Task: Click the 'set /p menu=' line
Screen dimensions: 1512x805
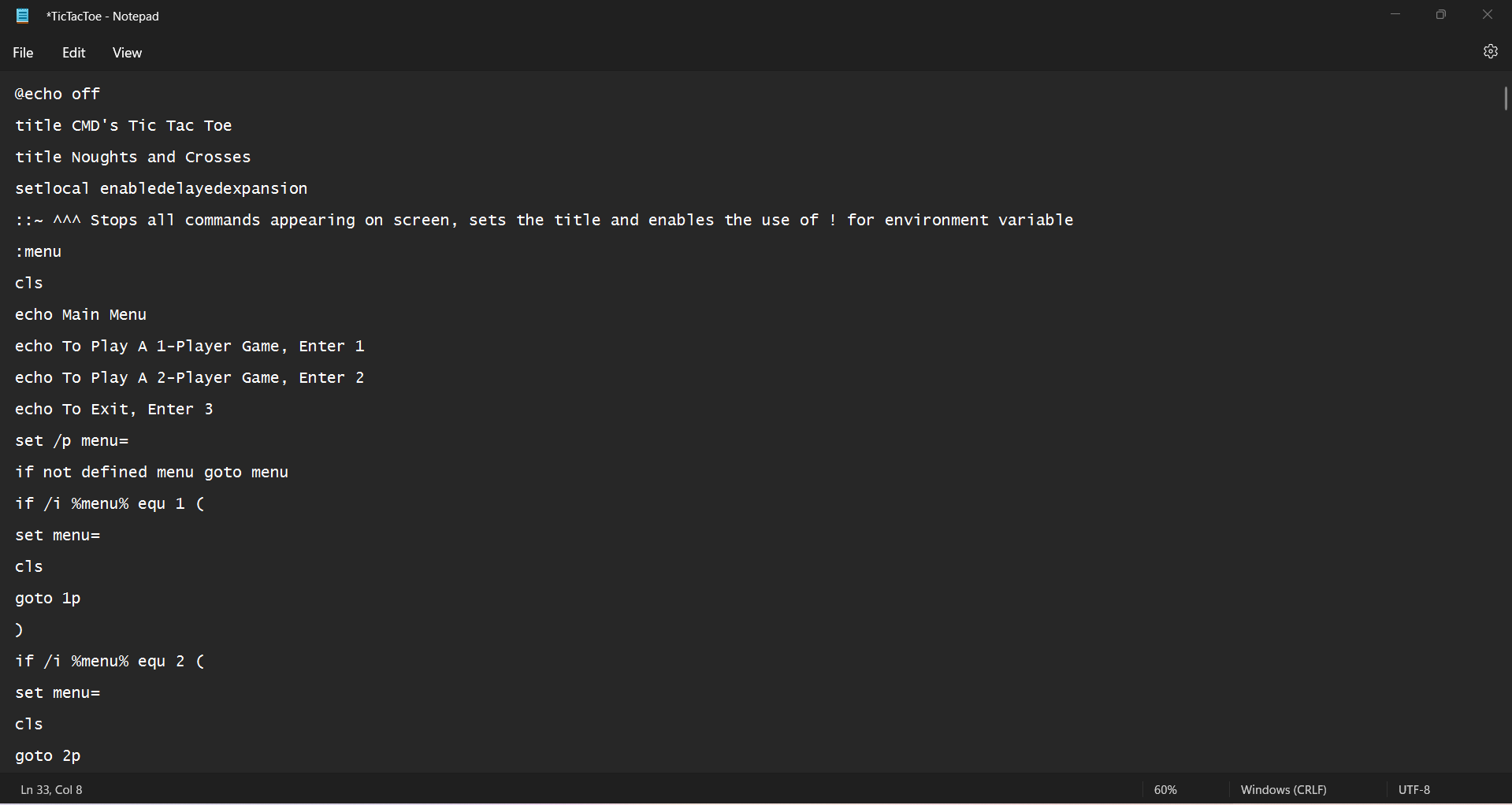Action: (71, 441)
